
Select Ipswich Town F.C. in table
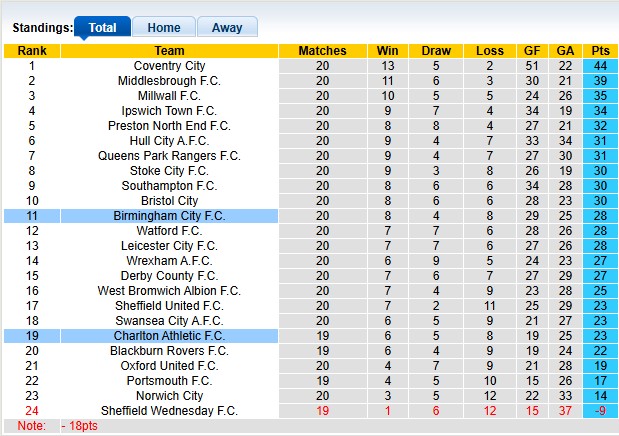pos(169,111)
